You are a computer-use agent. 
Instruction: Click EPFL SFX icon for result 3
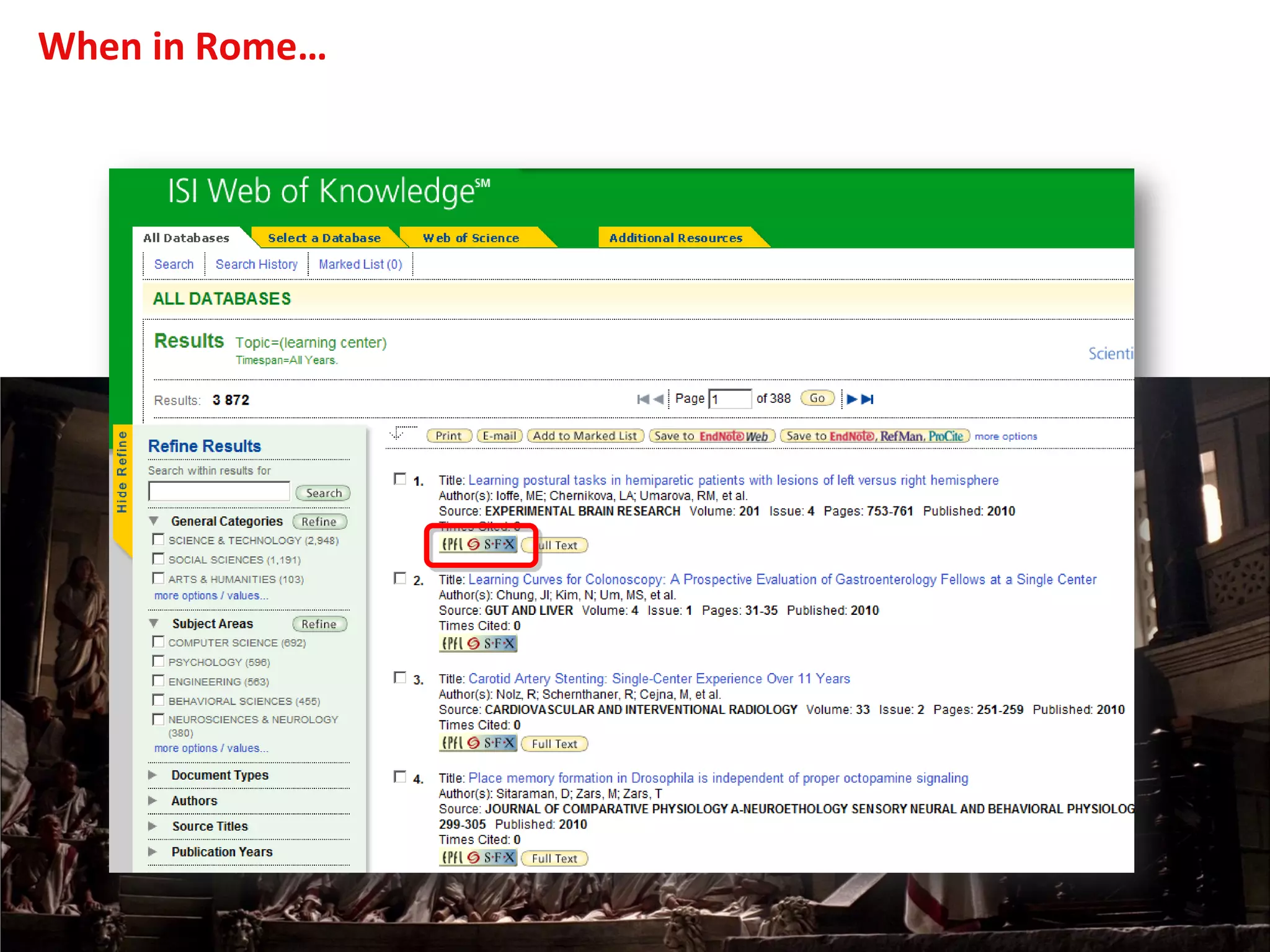click(x=478, y=743)
